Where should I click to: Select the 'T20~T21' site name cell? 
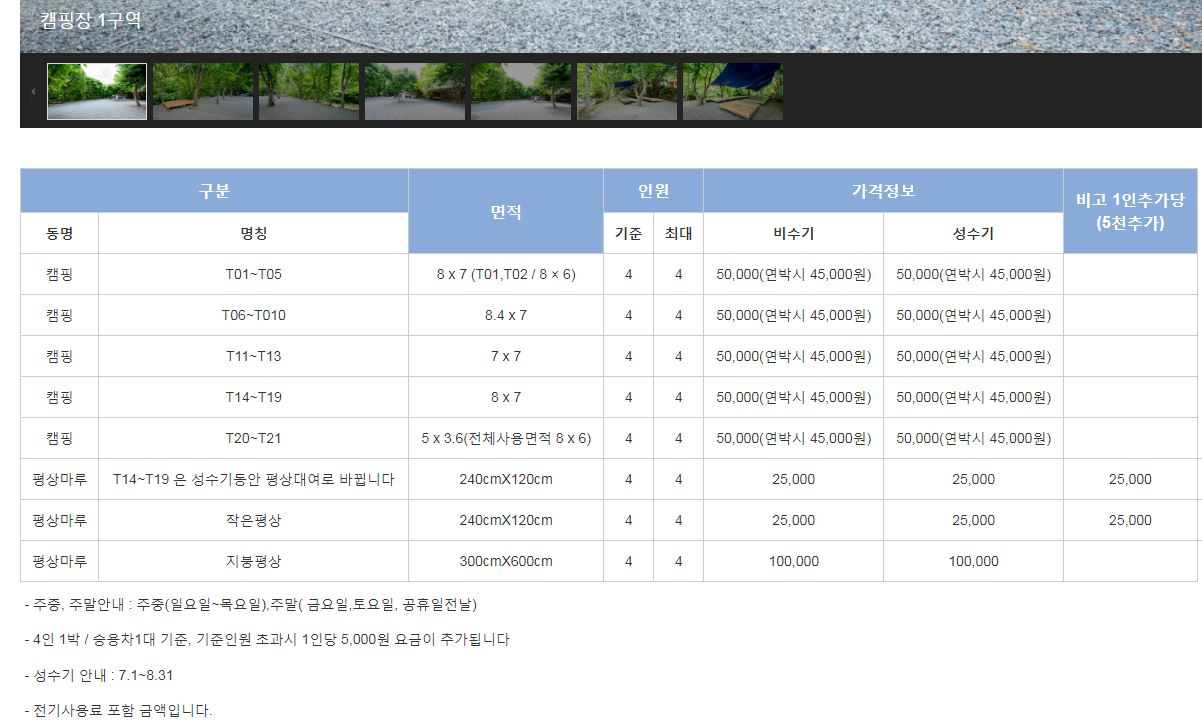pos(253,438)
